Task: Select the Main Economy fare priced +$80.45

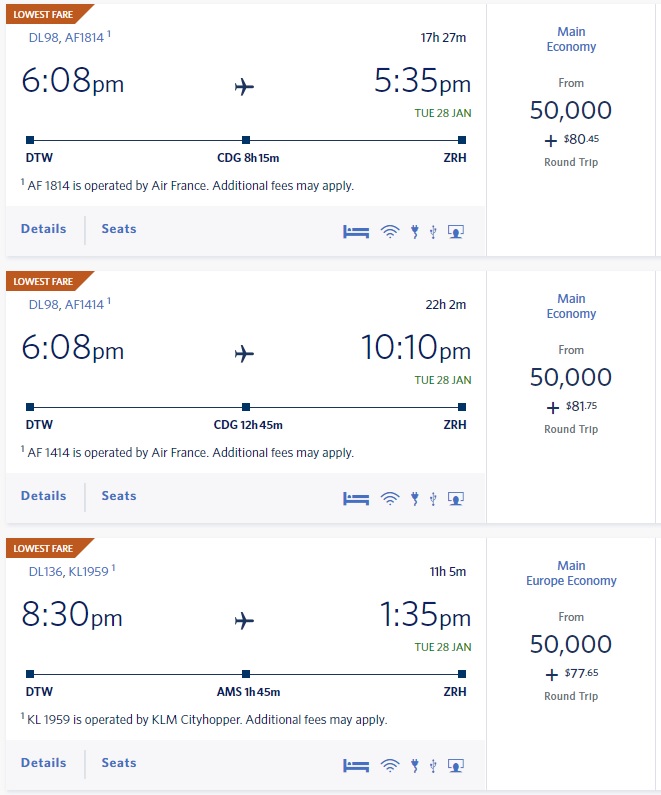Action: (x=572, y=110)
